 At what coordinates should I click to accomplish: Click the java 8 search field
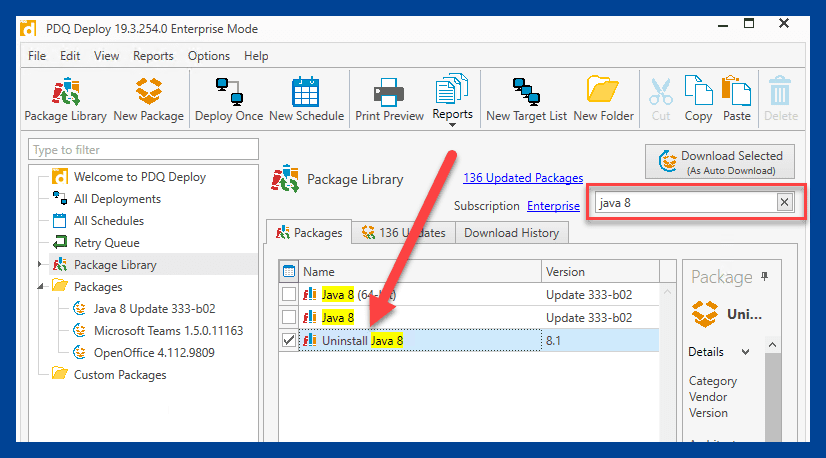685,202
